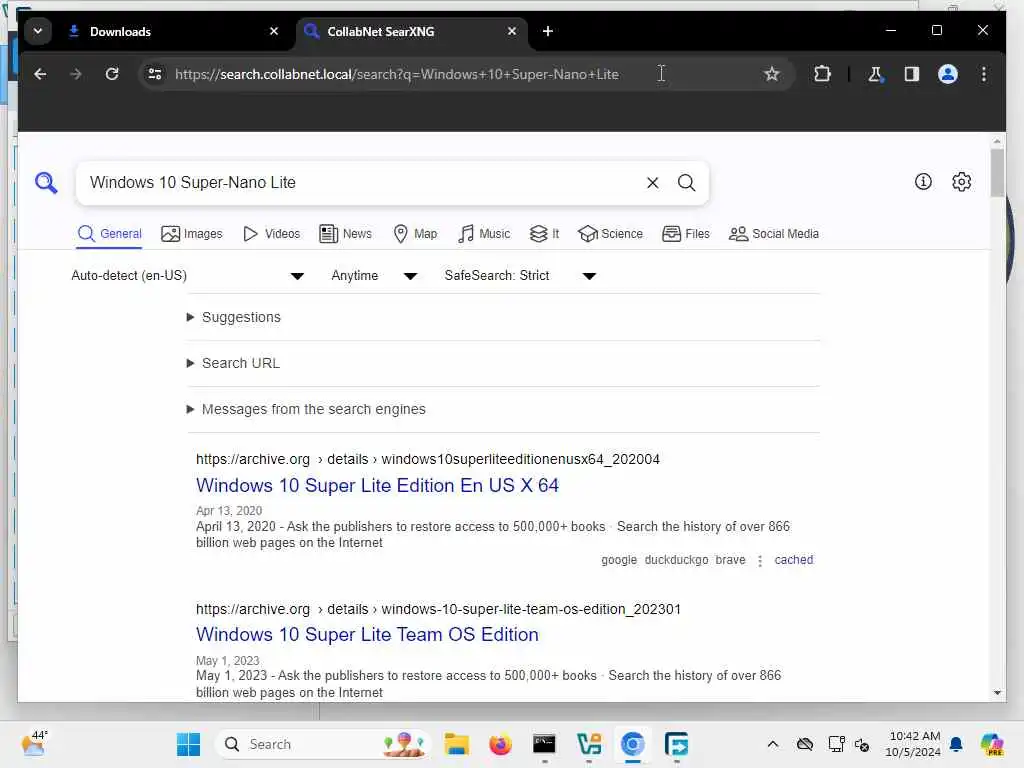Clear the search query with X

click(x=652, y=183)
